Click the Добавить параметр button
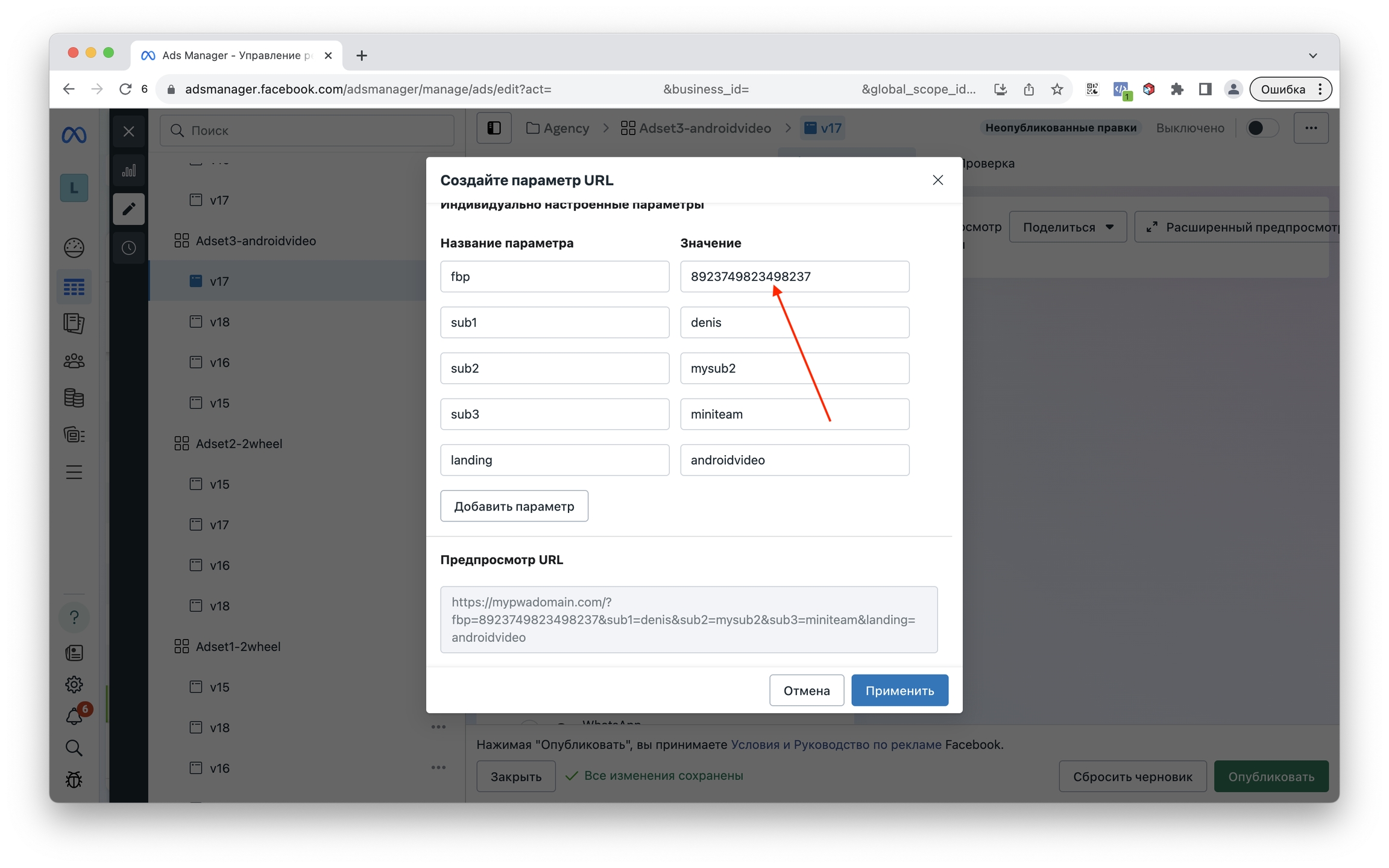The image size is (1389, 868). tap(514, 506)
